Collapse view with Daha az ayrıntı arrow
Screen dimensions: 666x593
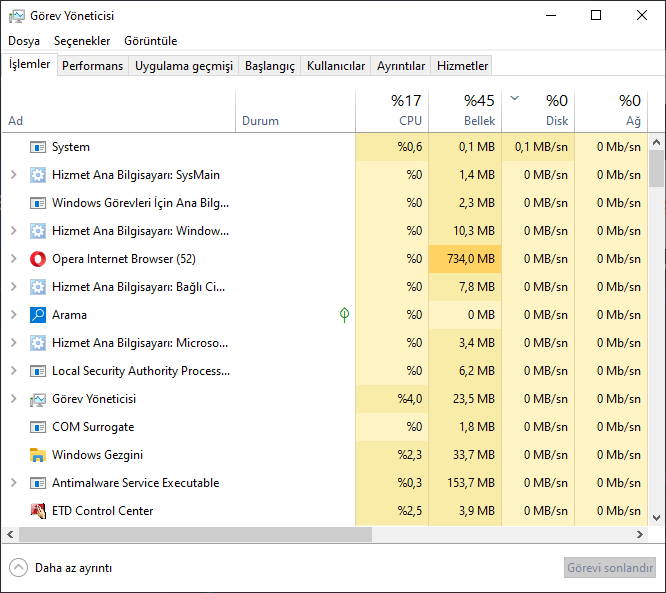18,567
